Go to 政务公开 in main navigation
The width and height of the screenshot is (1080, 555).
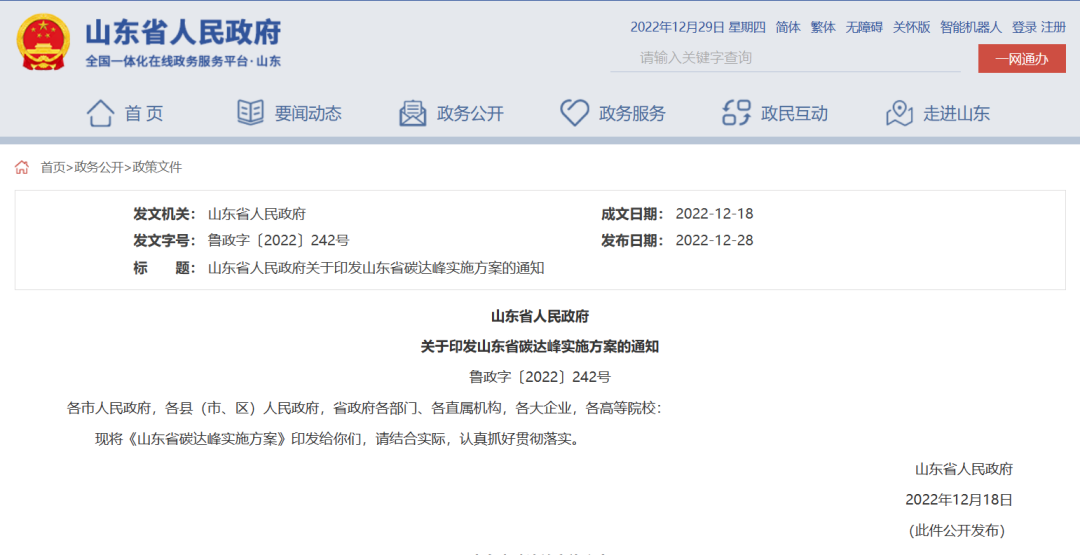tap(470, 114)
